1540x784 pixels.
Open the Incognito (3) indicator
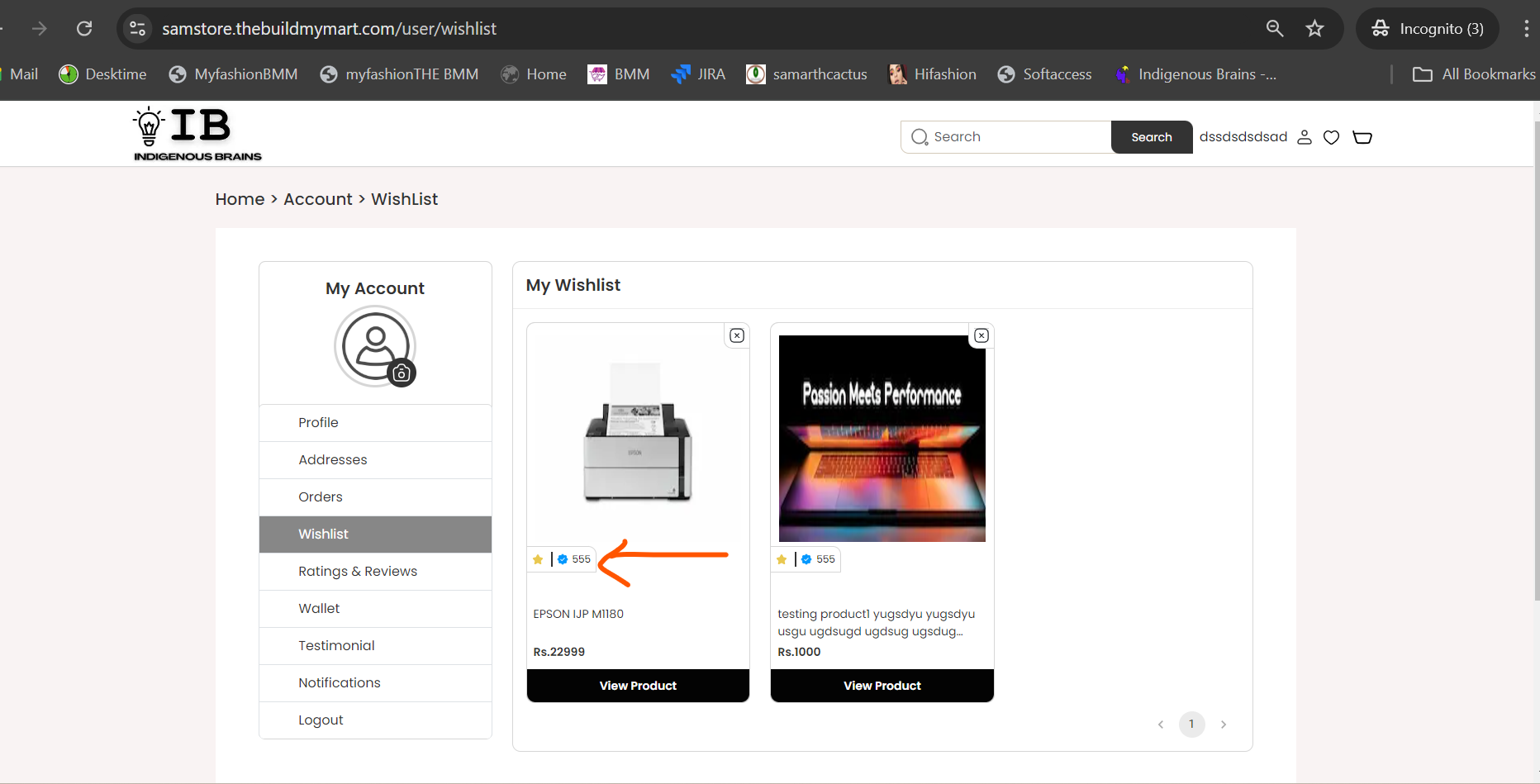point(1428,29)
